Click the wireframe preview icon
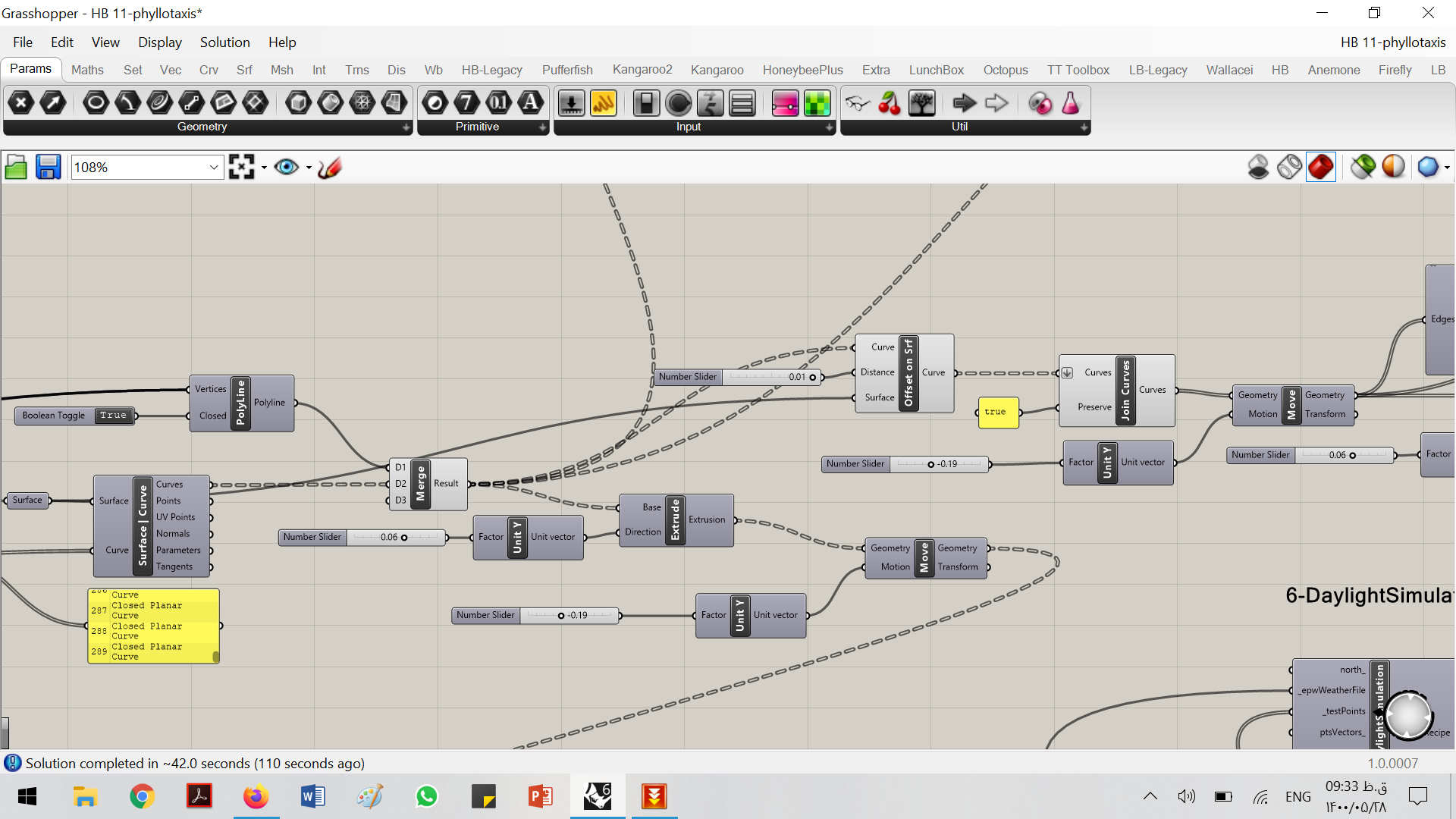Screen dimensions: 1456x819 pos(1289,167)
